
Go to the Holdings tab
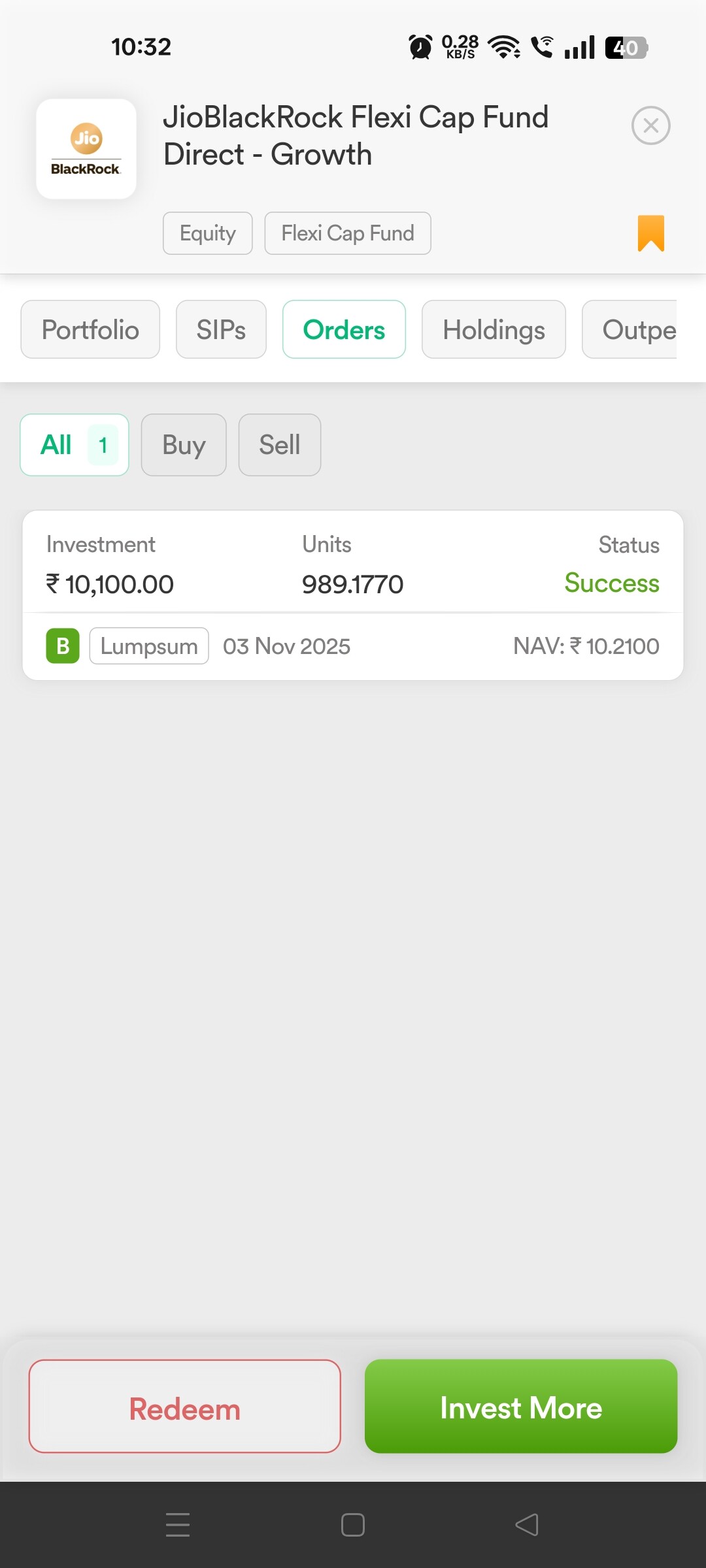click(x=494, y=329)
